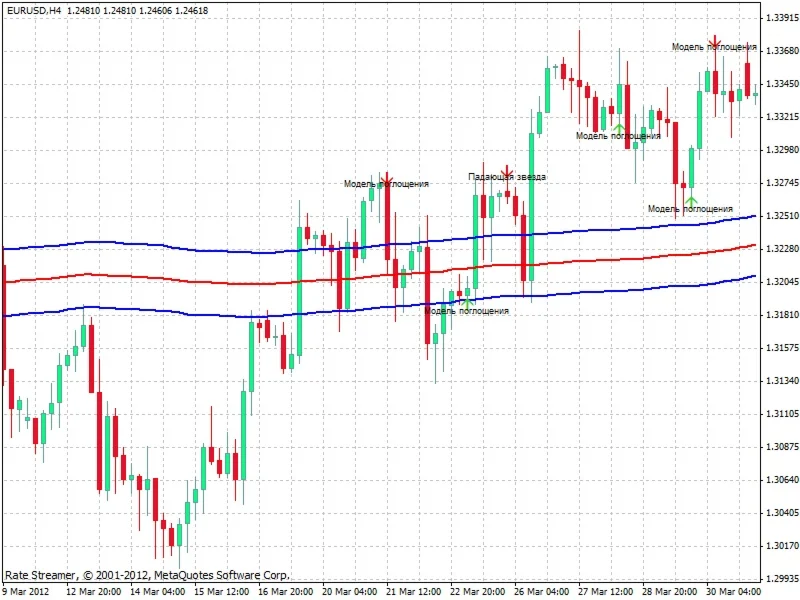Select the 'Падающая звезда' pattern label
The image size is (800, 600).
(507, 177)
